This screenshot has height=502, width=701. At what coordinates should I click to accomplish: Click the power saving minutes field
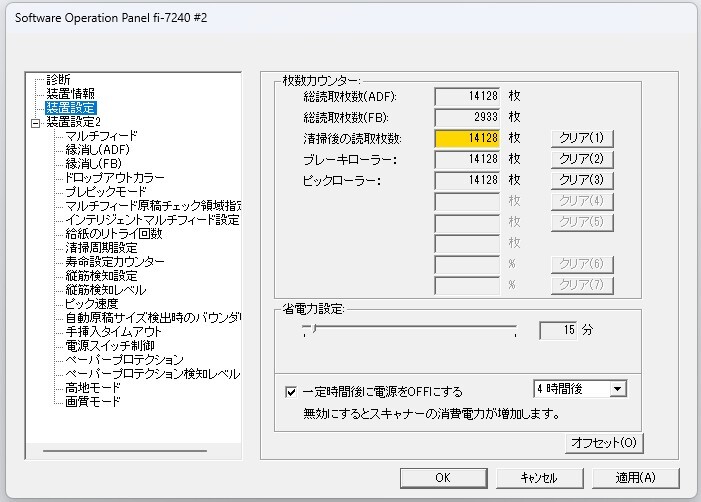[560, 330]
